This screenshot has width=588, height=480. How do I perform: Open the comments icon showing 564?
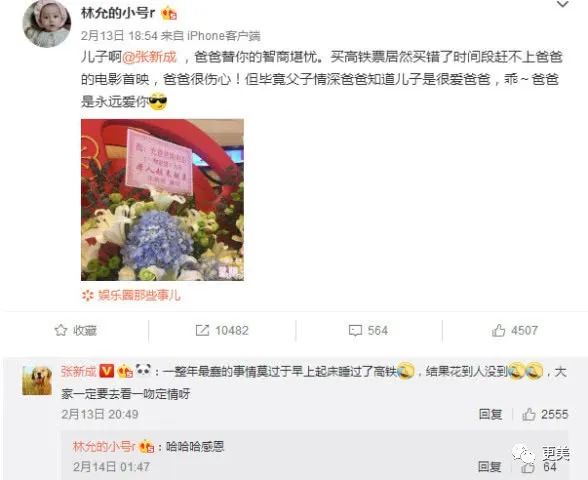[355, 330]
